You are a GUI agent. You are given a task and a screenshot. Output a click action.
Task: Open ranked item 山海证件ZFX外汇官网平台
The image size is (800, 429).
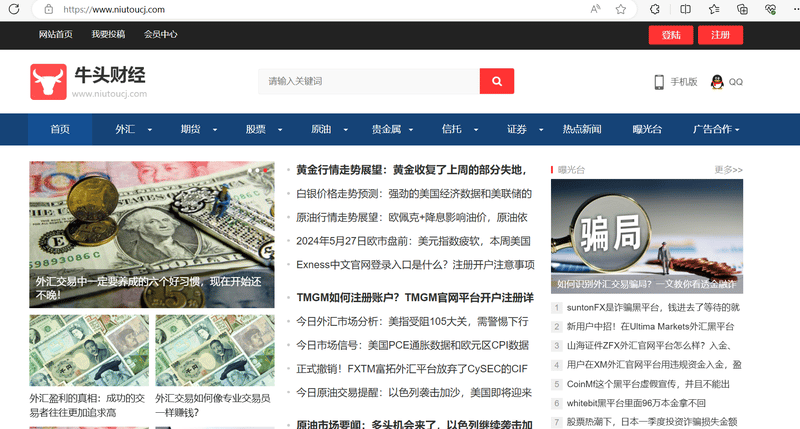pyautogui.click(x=649, y=346)
